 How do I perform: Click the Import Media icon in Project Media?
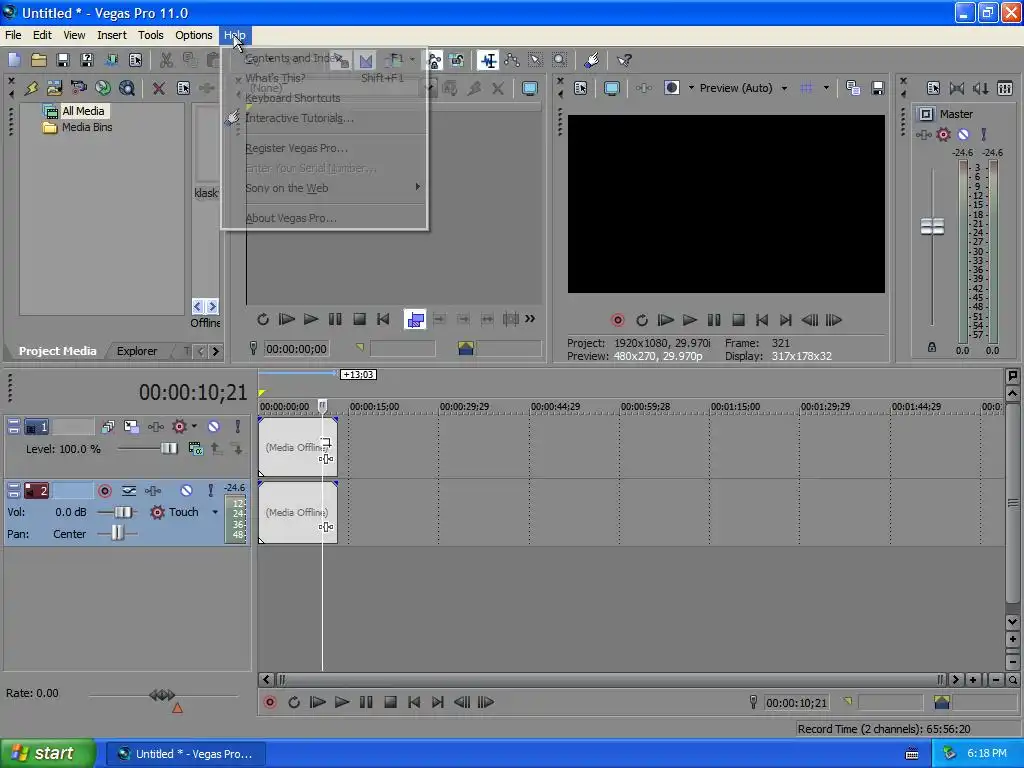coord(55,88)
